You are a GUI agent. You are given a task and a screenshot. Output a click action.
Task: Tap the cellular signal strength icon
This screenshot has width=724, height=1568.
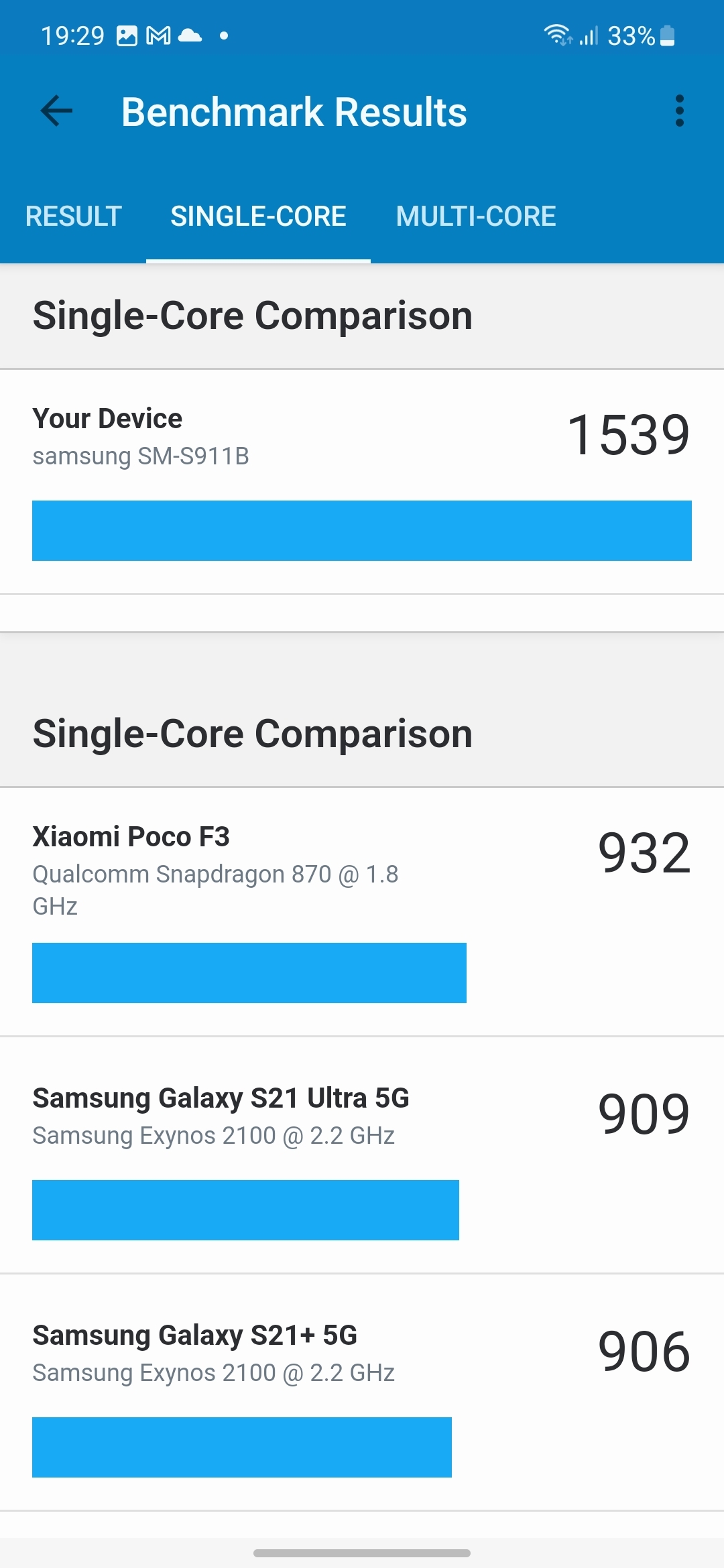[x=590, y=35]
